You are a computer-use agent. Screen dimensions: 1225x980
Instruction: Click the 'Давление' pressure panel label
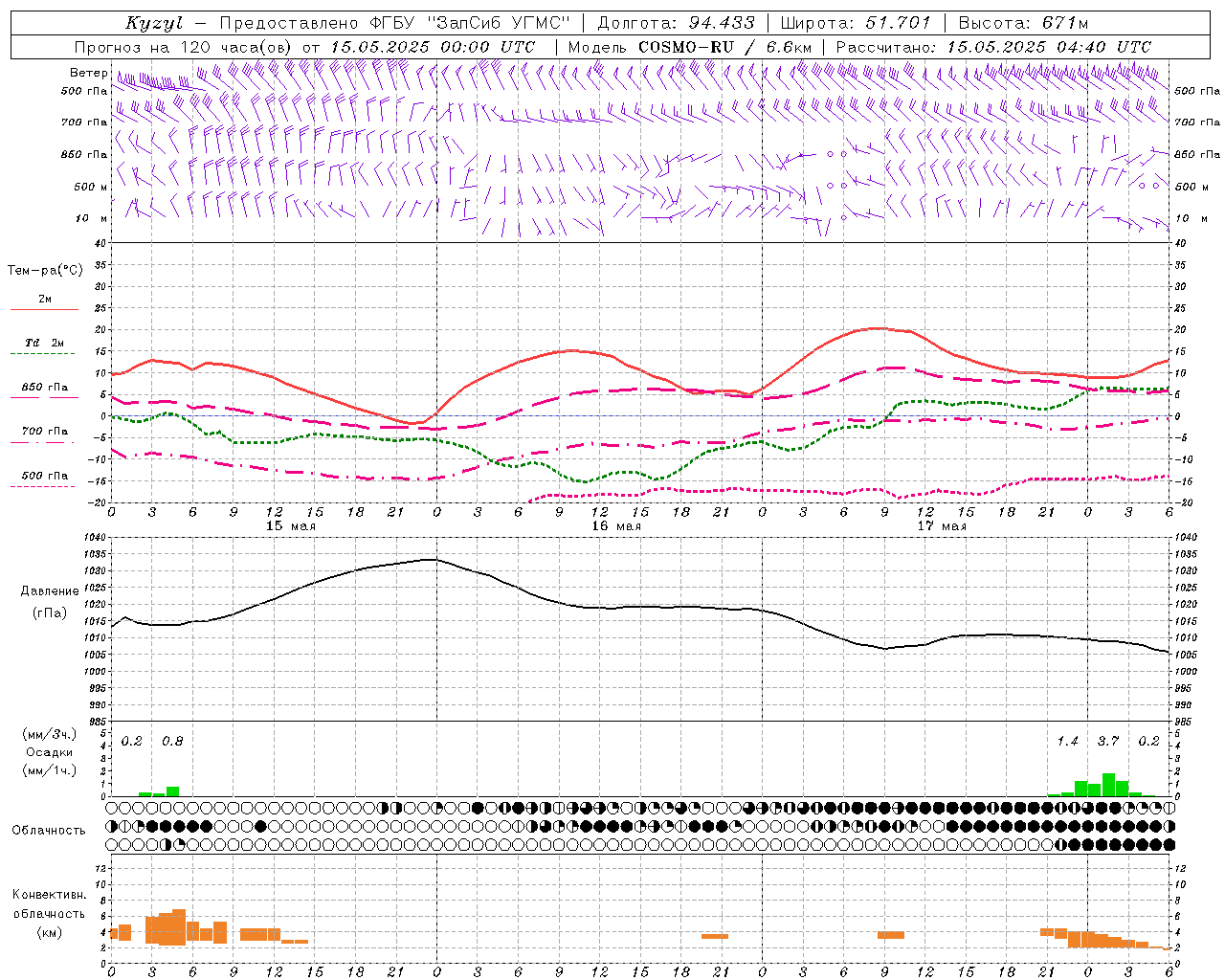[x=50, y=591]
